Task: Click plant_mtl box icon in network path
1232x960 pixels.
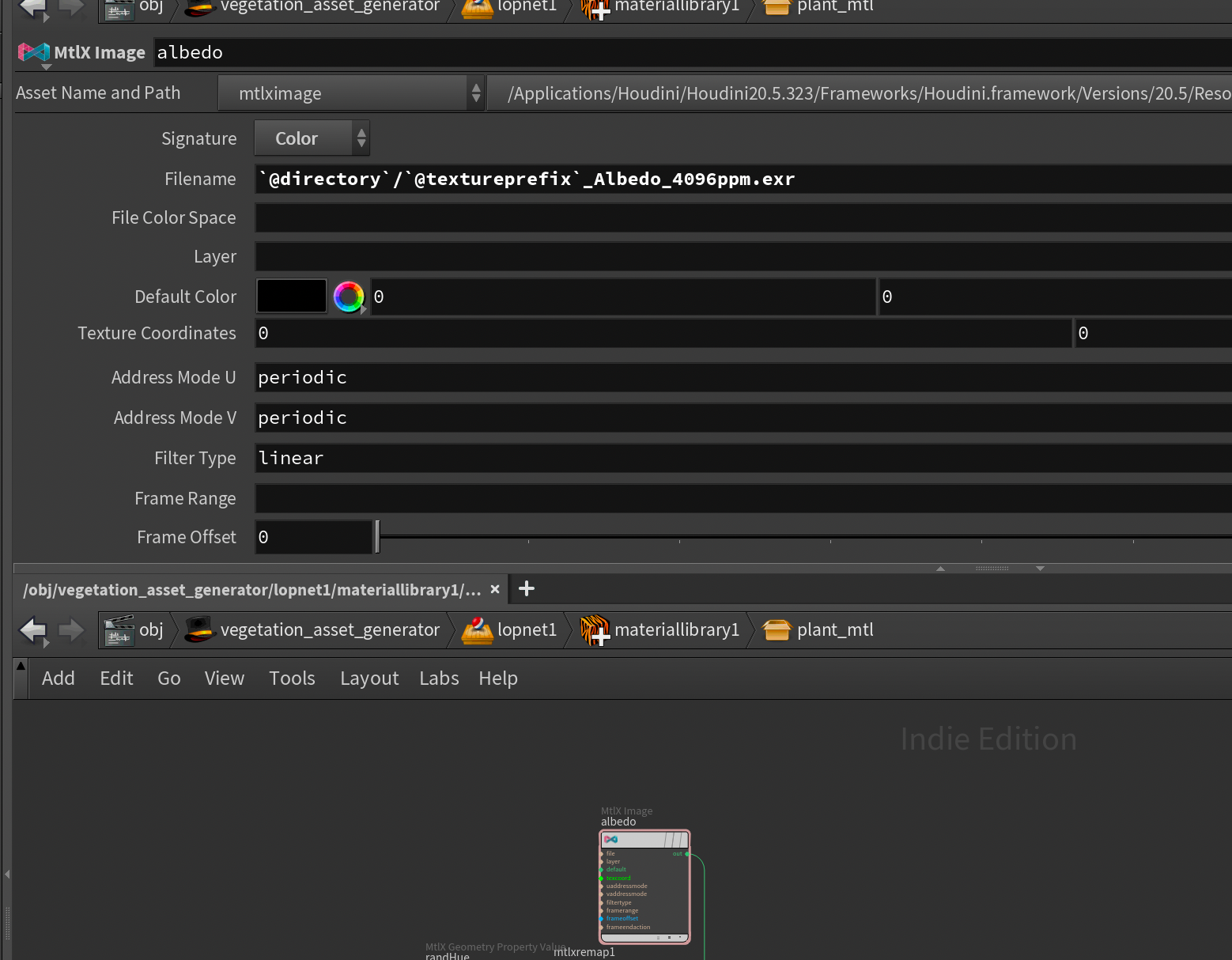Action: [x=777, y=630]
